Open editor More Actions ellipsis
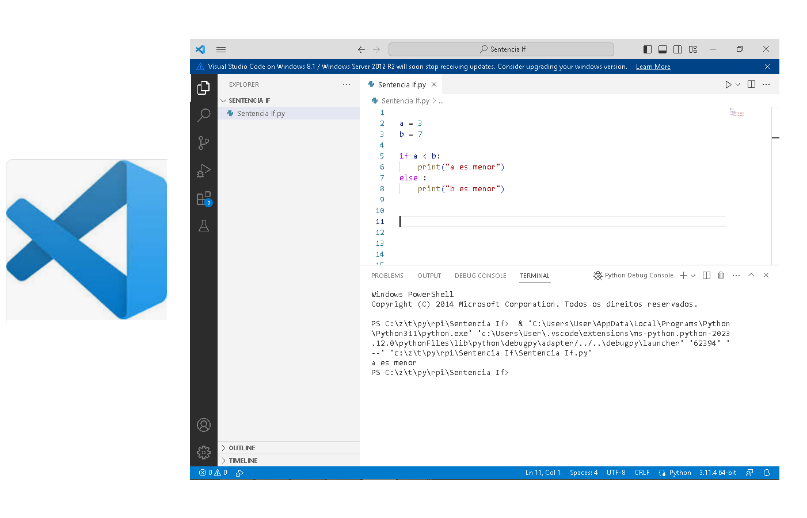 point(766,84)
